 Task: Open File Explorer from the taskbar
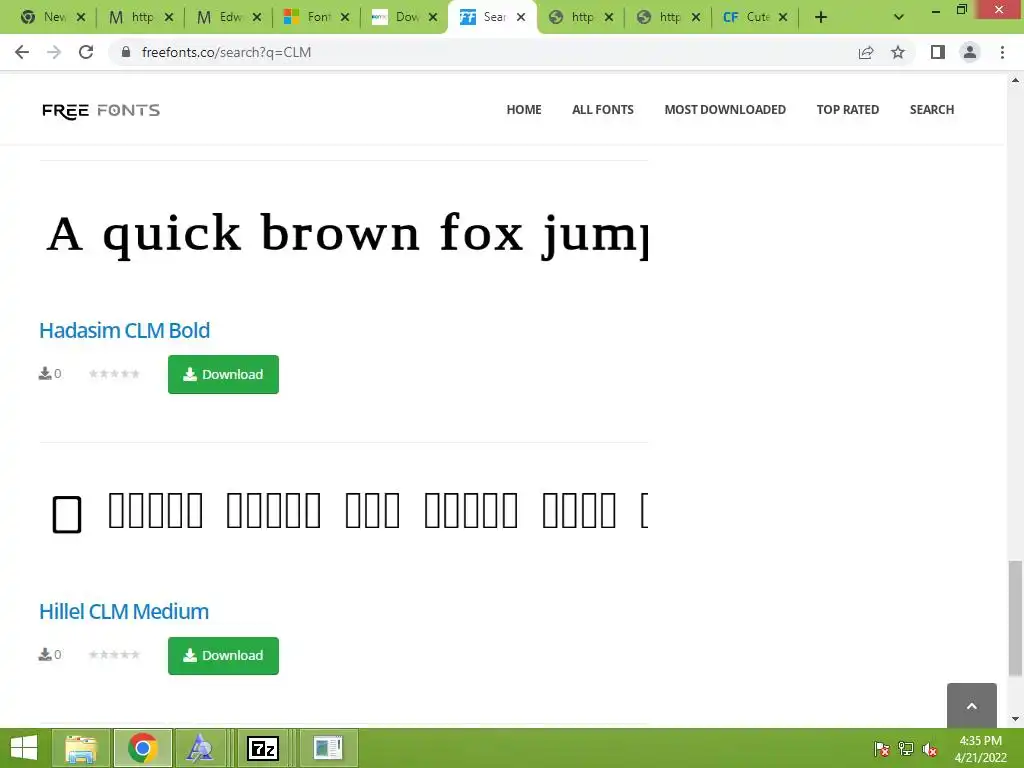pos(81,748)
